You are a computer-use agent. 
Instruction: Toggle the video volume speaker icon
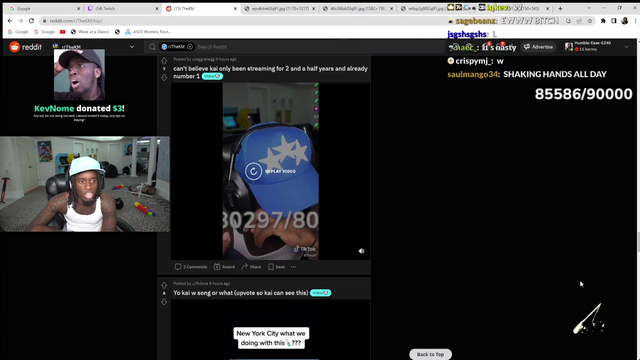pyautogui.click(x=361, y=251)
